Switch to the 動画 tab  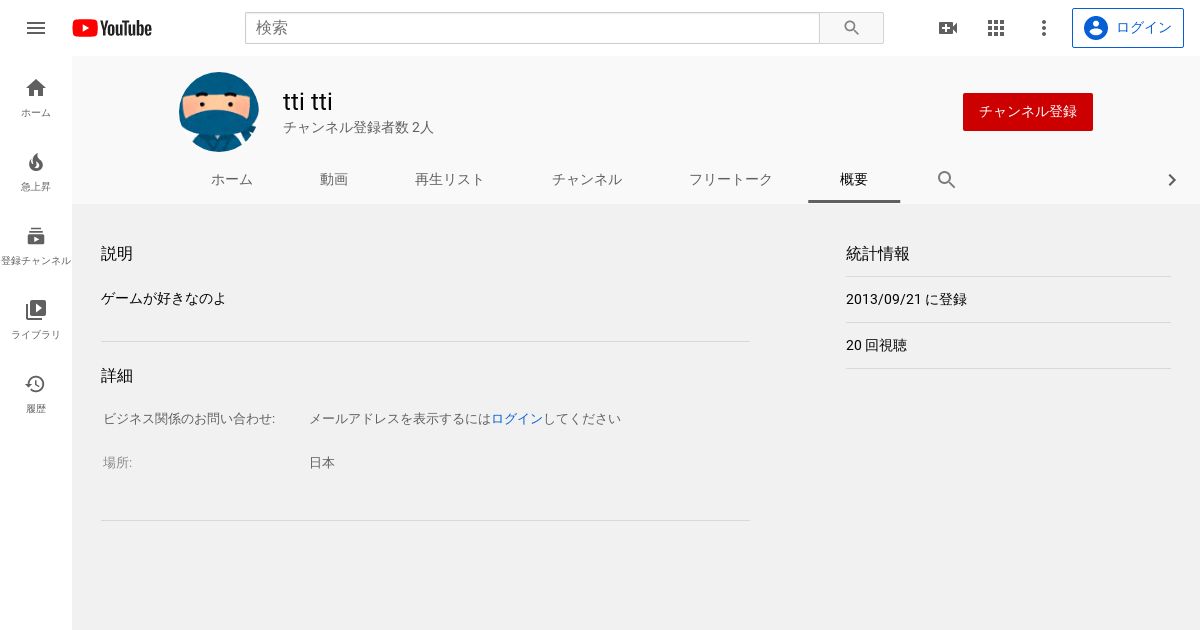[x=334, y=180]
